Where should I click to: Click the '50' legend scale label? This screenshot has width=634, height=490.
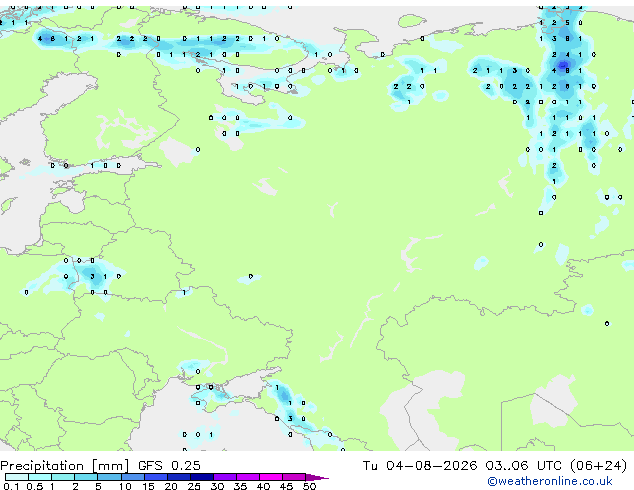[x=309, y=486]
